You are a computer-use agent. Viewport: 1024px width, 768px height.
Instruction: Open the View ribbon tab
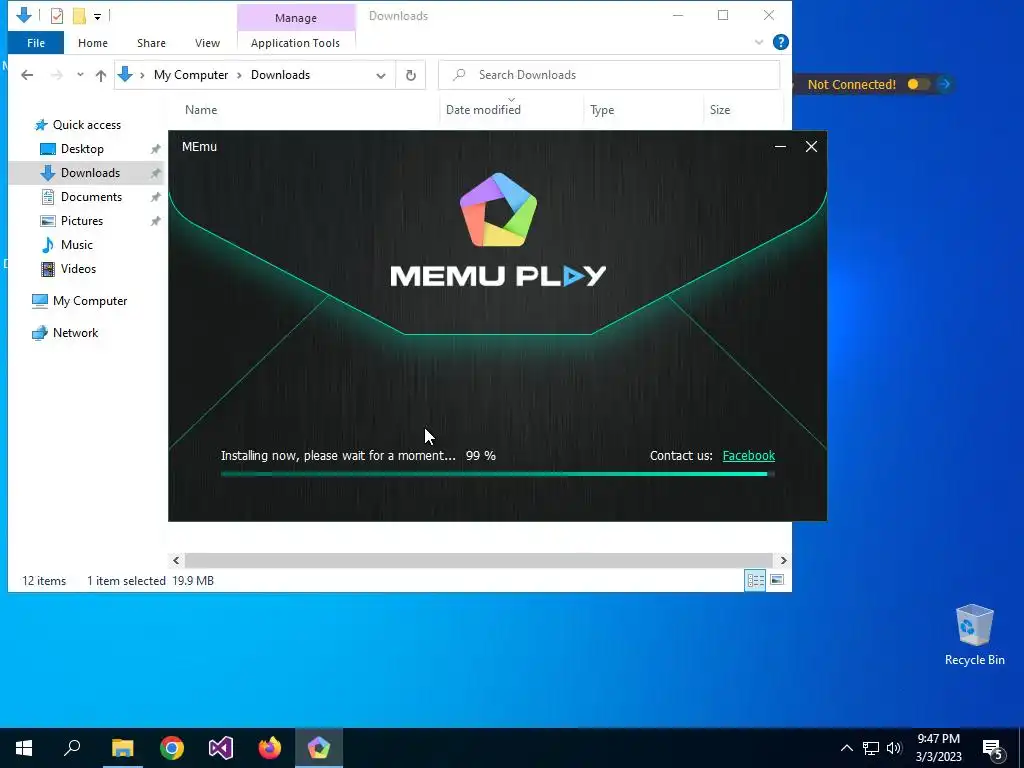[x=207, y=43]
